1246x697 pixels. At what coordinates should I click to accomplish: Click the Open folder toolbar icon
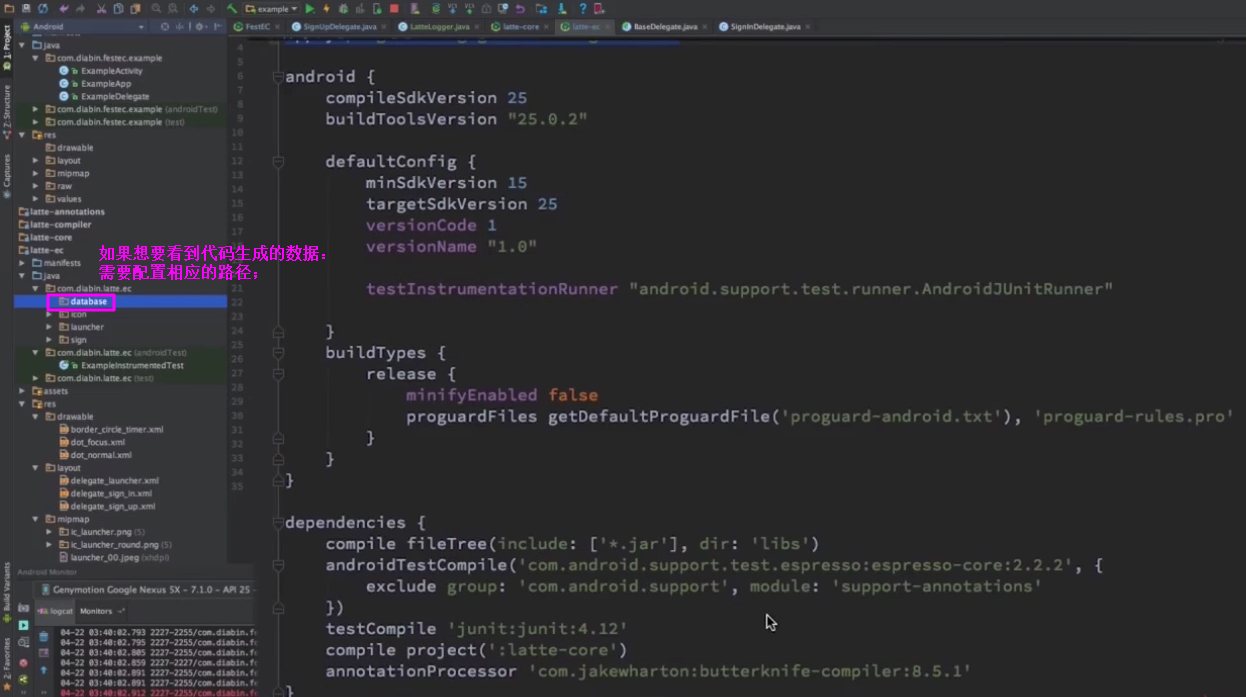10,8
